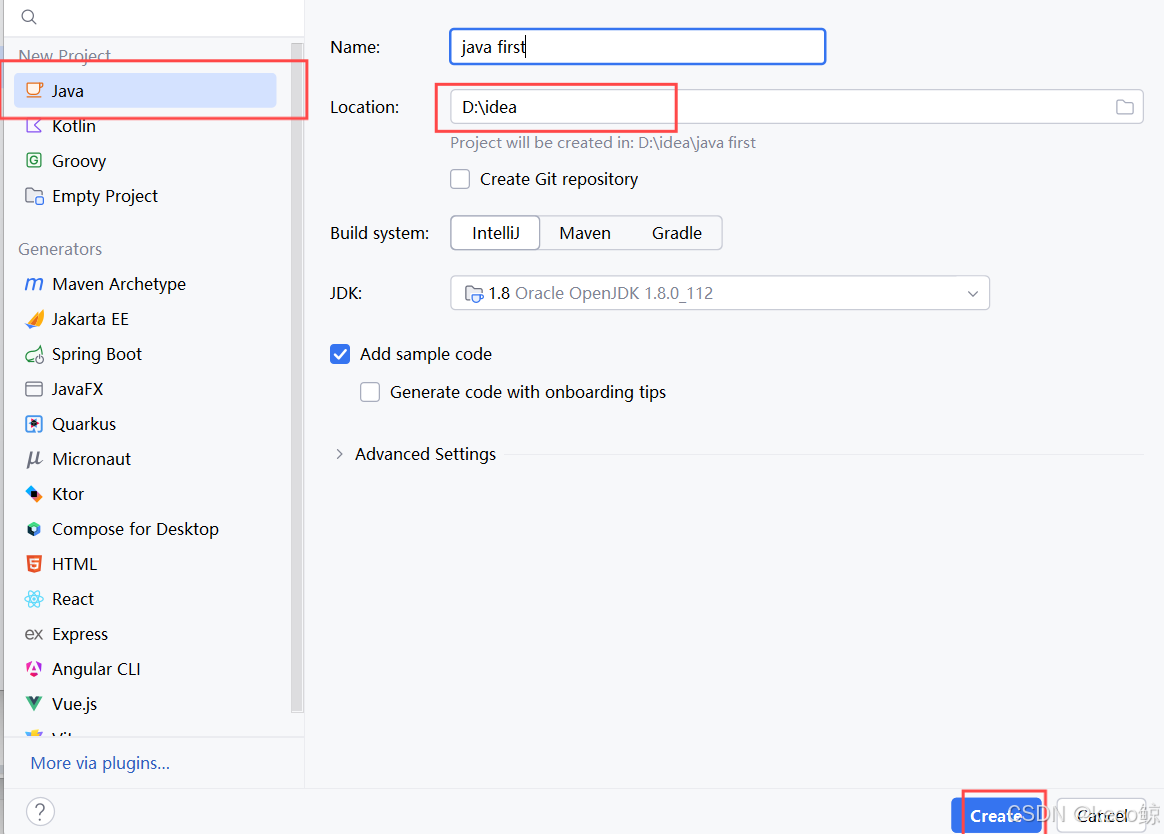Click the Compose for Desktop hexagon icon
Screen dimensions: 1164x834
34,529
